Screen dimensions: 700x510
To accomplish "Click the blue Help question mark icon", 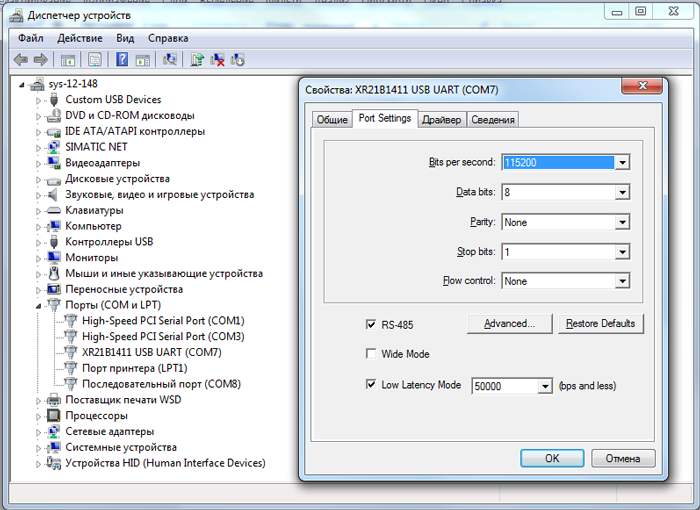I will [x=122, y=60].
